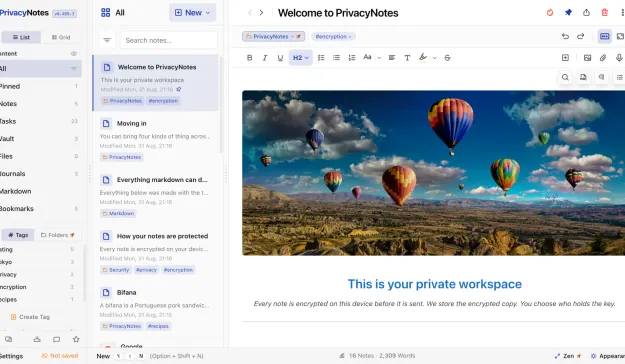Toggle strikethrough formatting
Image resolution: width=625 pixels, height=364 pixels.
pos(447,58)
